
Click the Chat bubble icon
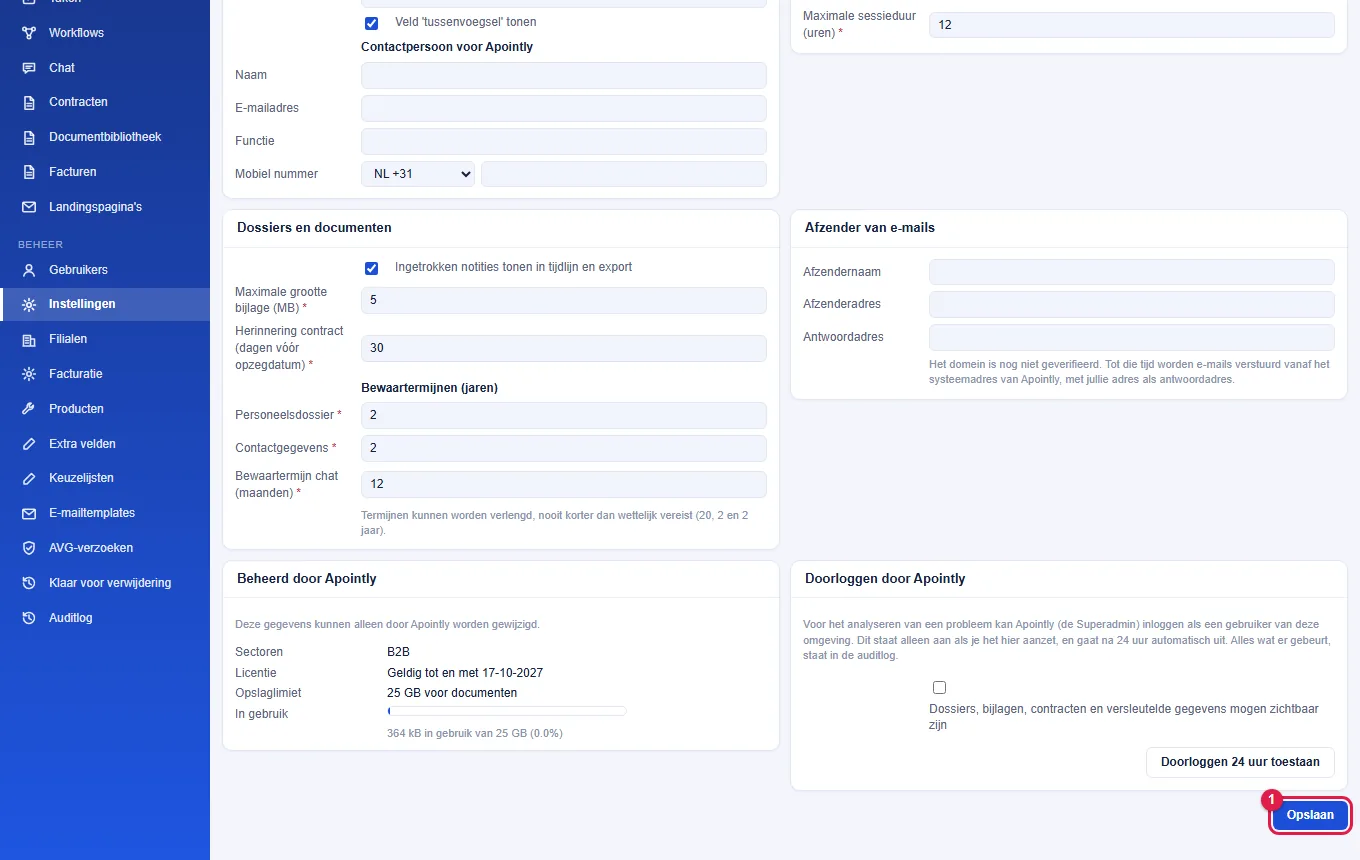[x=29, y=68]
